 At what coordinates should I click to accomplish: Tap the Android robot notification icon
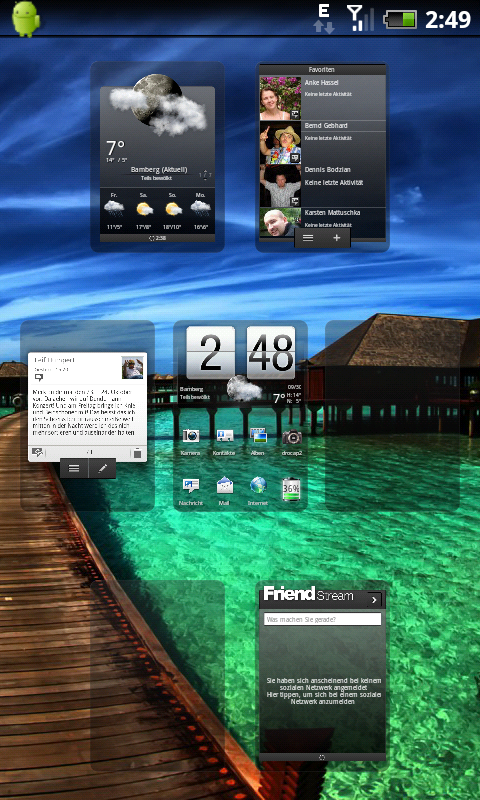tap(26, 18)
